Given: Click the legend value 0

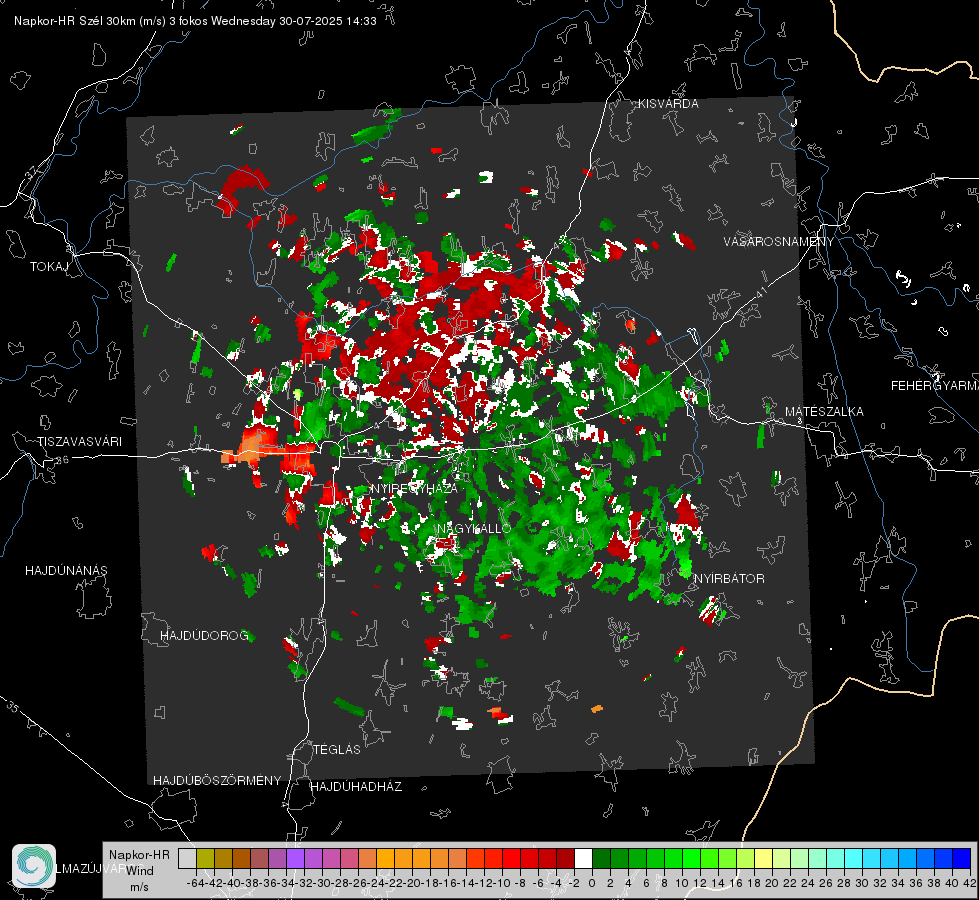Looking at the screenshot, I should pyautogui.click(x=592, y=883).
